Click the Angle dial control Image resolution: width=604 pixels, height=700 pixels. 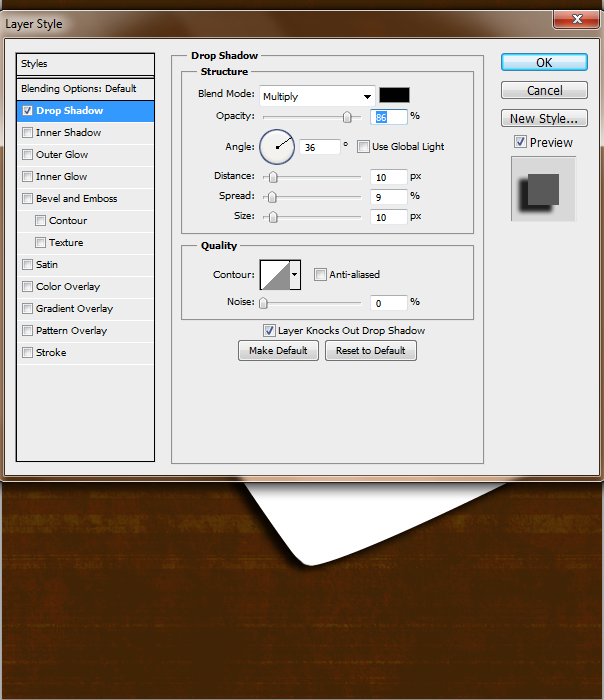pyautogui.click(x=277, y=147)
